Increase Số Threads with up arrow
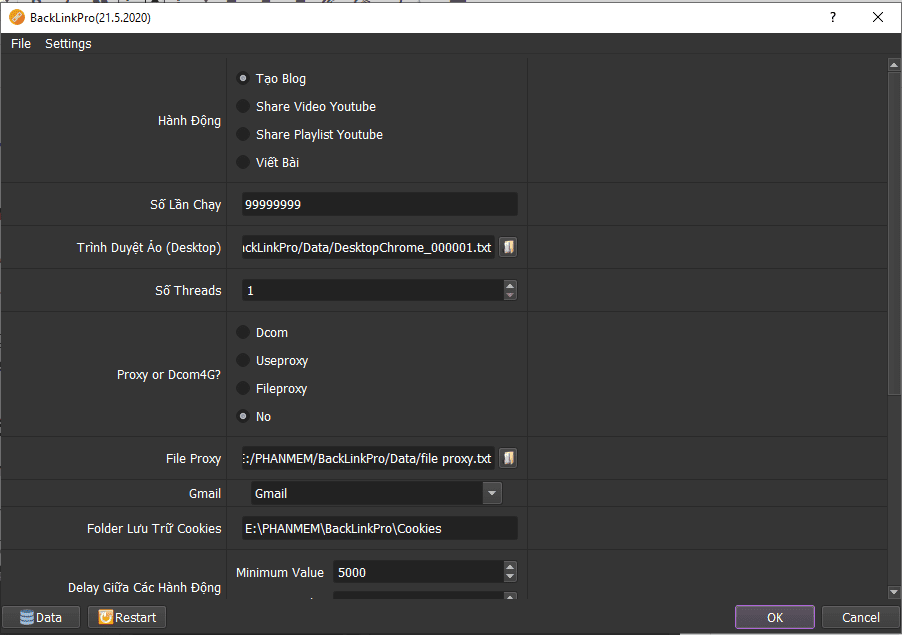902x635 pixels. tap(510, 285)
